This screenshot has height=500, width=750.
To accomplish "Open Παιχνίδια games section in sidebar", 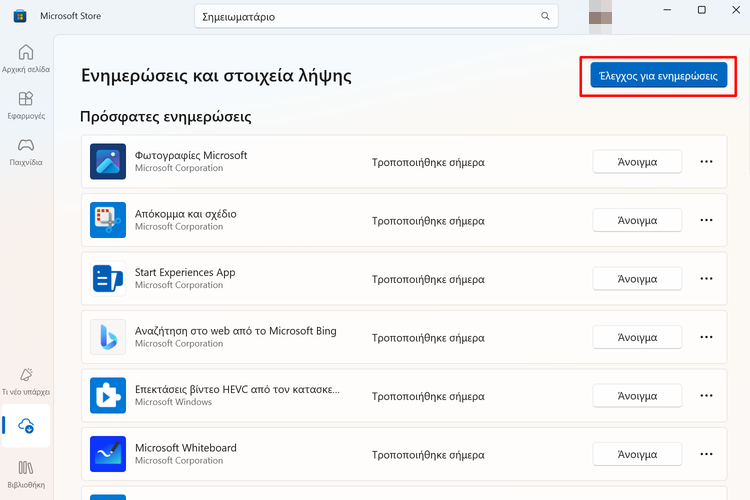I will pyautogui.click(x=26, y=152).
